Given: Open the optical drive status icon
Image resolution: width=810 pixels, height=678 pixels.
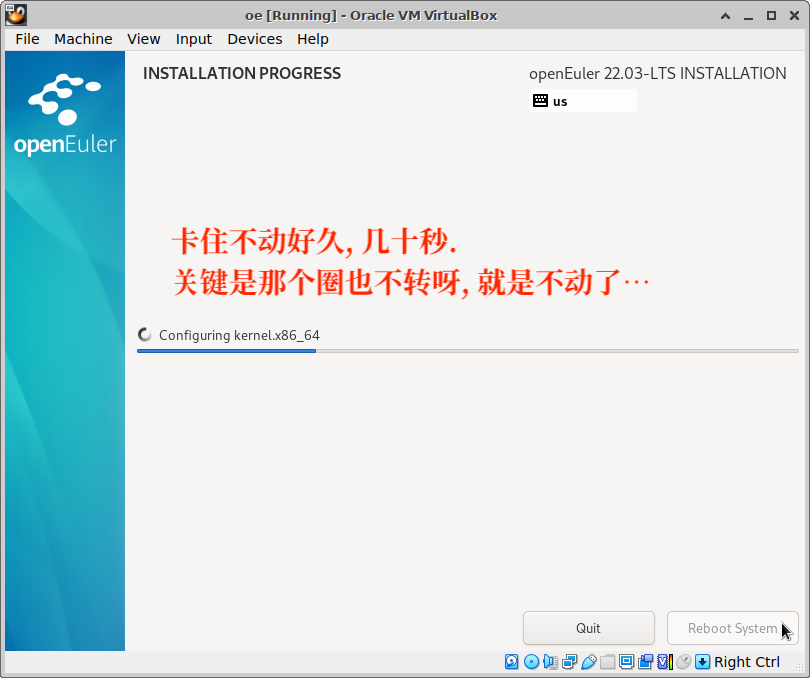Looking at the screenshot, I should [x=531, y=662].
